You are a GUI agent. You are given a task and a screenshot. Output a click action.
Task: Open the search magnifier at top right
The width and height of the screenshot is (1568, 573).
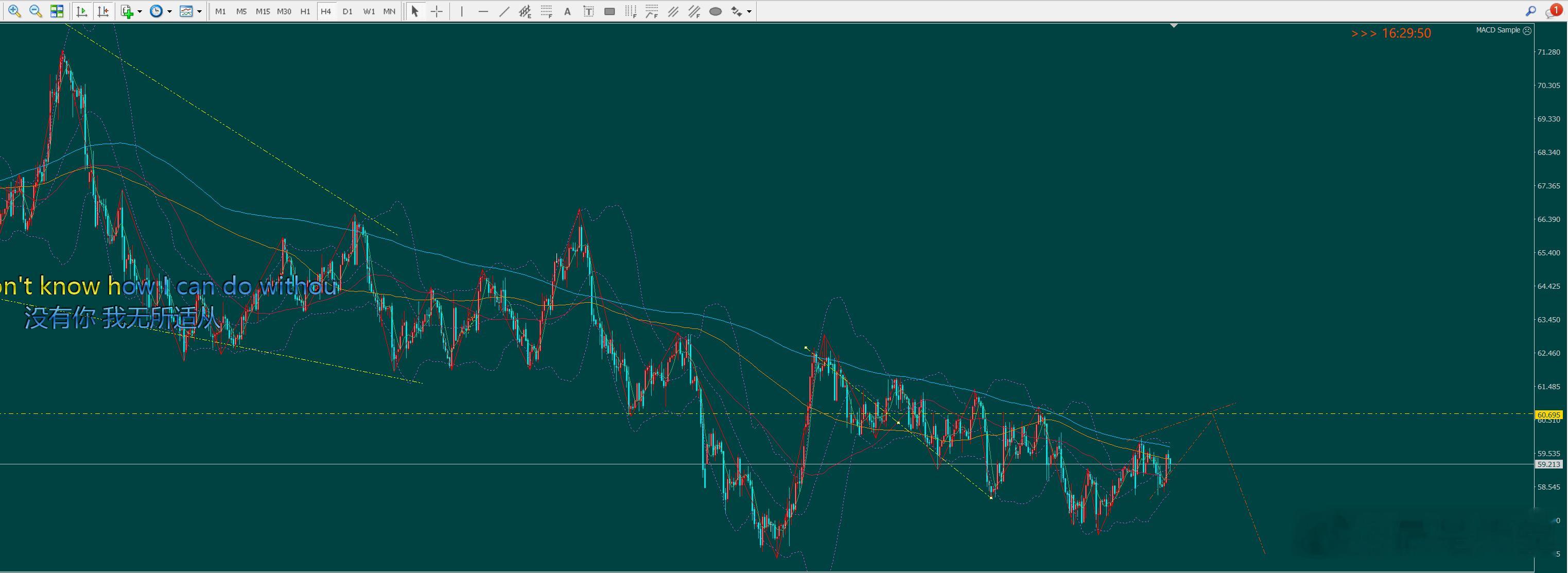click(x=1531, y=11)
